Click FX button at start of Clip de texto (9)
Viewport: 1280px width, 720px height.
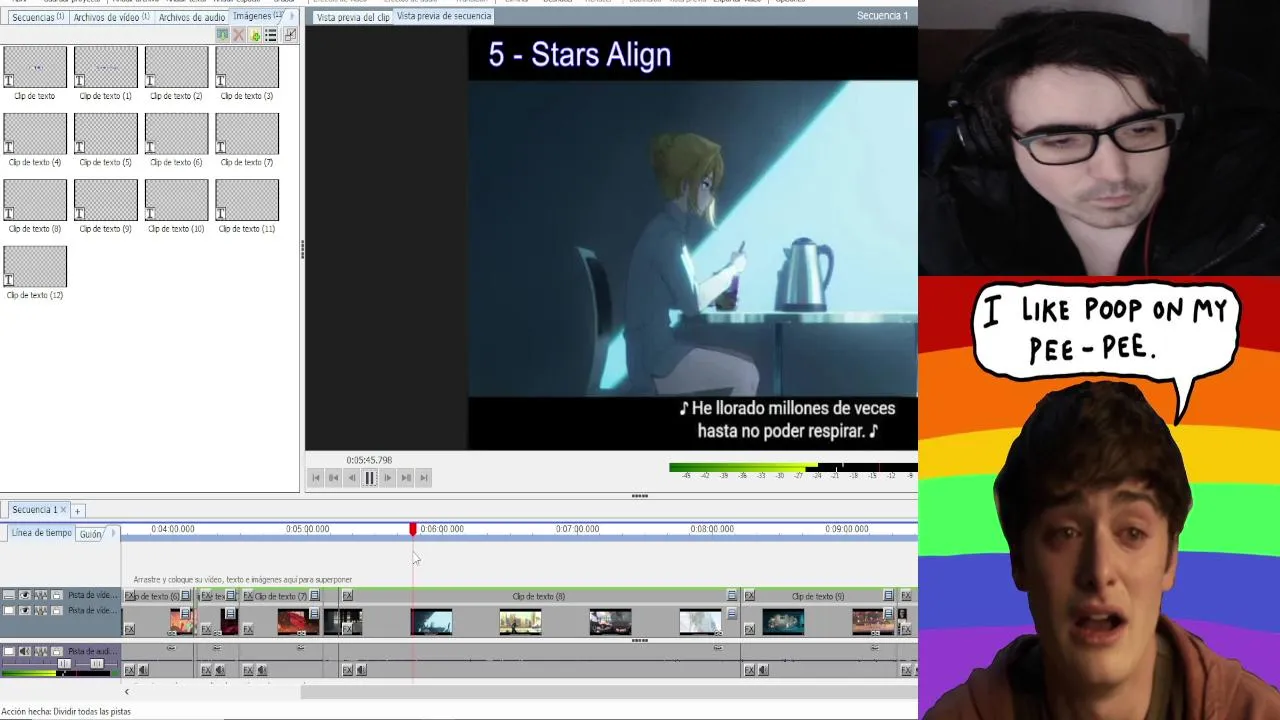749,595
